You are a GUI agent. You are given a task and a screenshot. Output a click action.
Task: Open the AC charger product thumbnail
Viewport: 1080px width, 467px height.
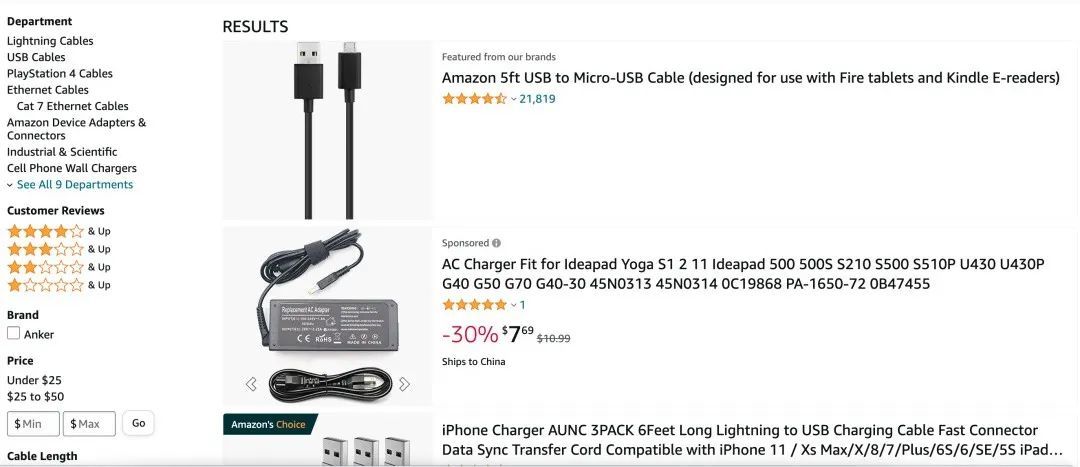pyautogui.click(x=327, y=305)
